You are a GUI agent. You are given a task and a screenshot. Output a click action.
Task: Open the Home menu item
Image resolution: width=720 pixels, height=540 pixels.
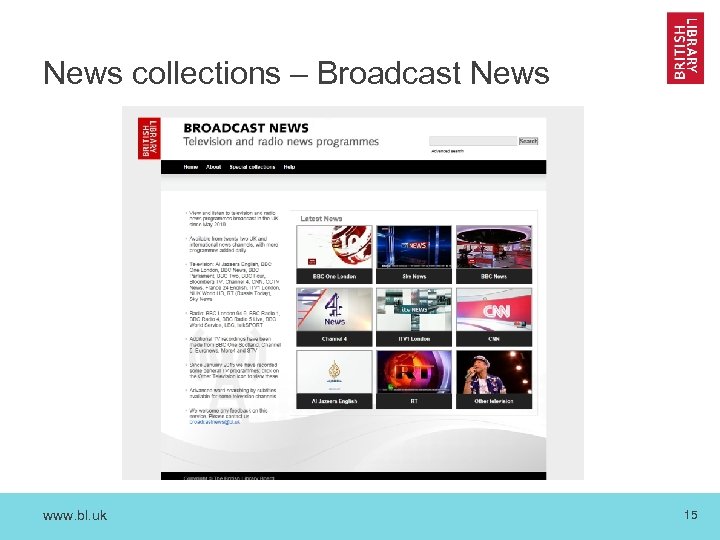tap(191, 167)
